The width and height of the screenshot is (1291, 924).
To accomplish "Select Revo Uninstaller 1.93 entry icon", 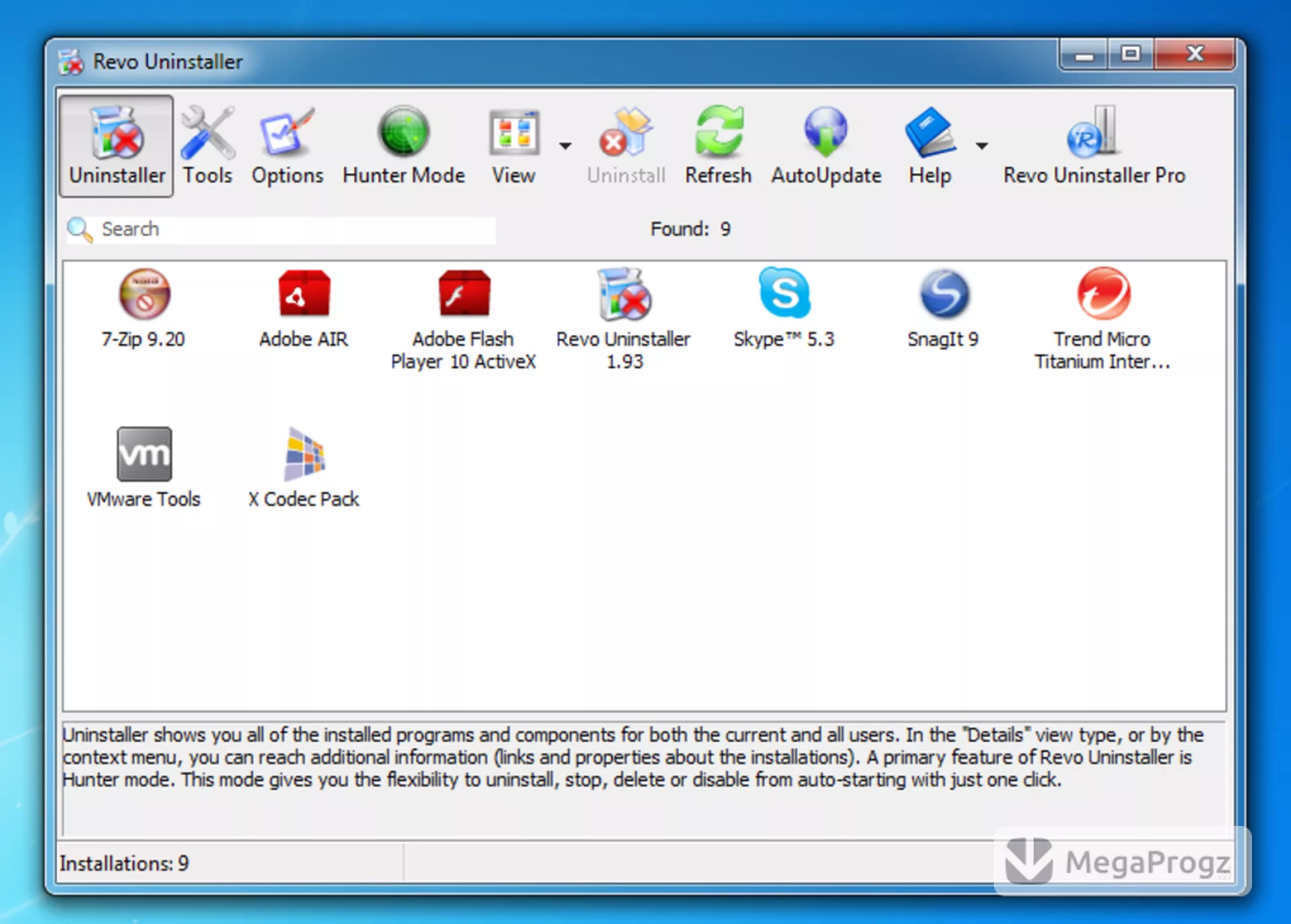I will click(x=624, y=295).
